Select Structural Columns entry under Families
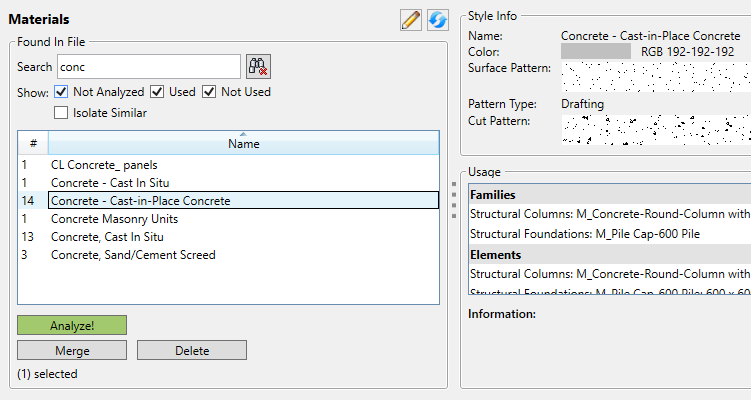 coord(610,214)
